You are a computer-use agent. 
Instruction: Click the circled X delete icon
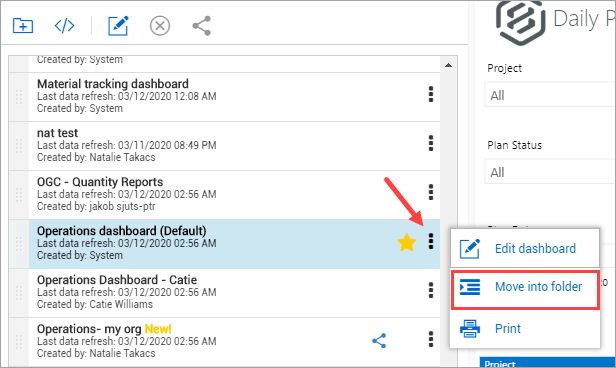[x=160, y=26]
